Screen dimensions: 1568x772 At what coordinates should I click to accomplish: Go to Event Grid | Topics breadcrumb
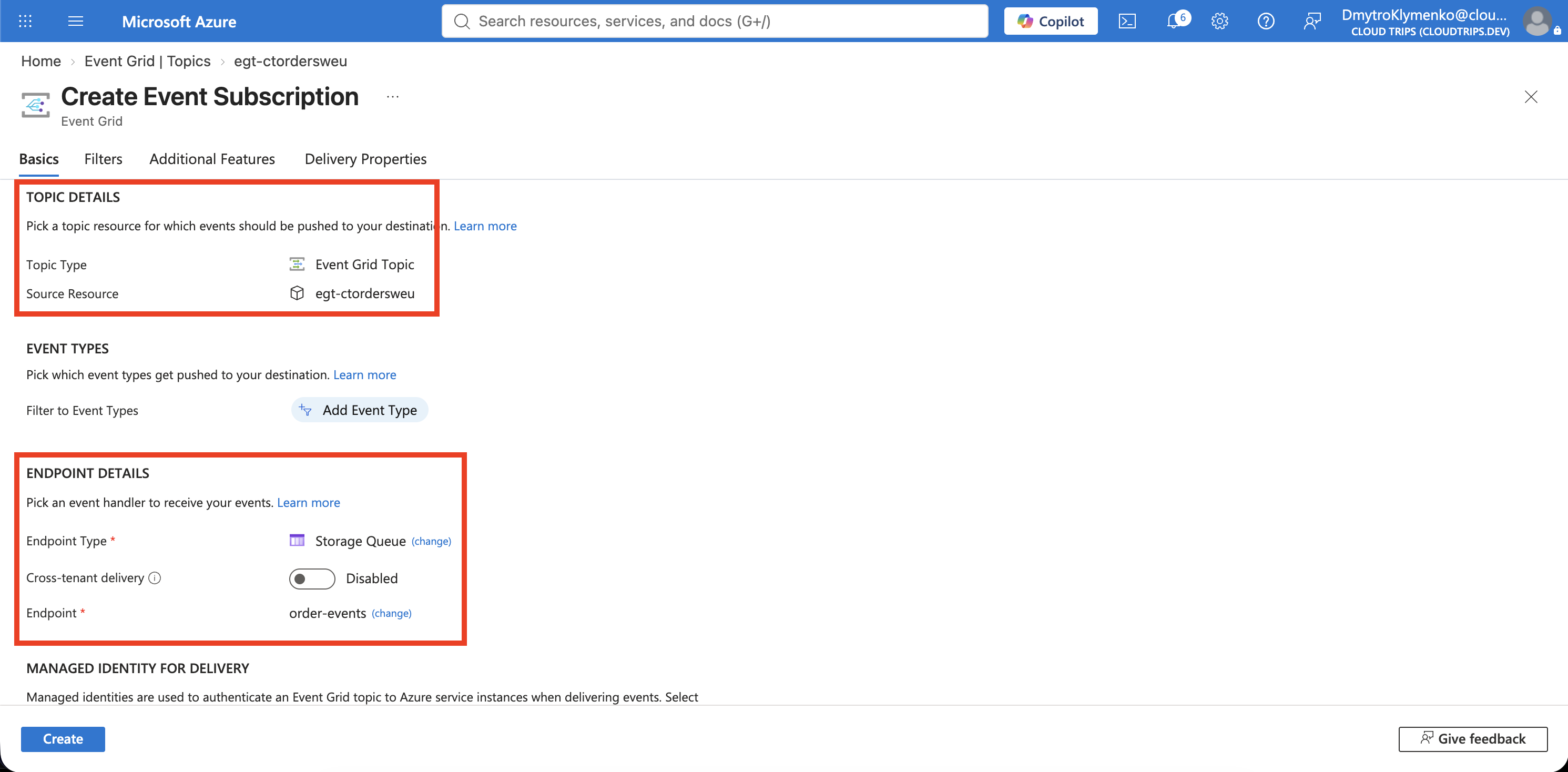click(147, 61)
